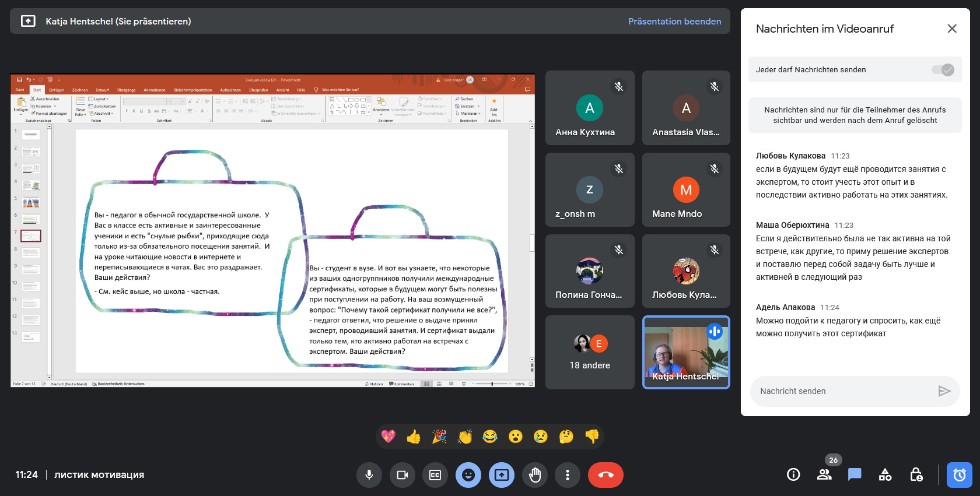Click the blue alarm clock extension icon
This screenshot has width=980, height=496.
click(x=959, y=474)
